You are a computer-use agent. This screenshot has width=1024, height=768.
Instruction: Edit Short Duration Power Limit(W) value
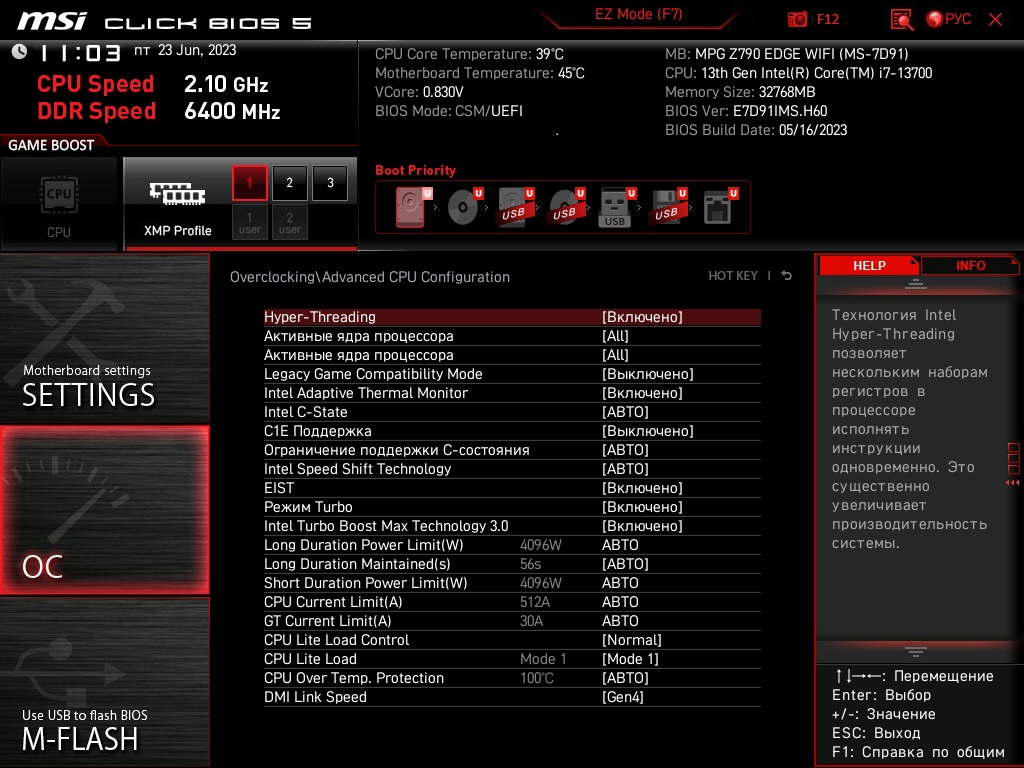[x=620, y=583]
